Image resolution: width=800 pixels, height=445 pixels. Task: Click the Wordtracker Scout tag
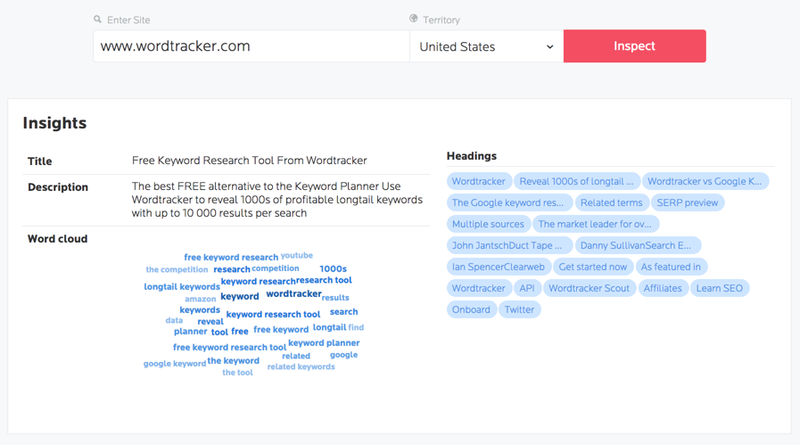click(x=589, y=288)
